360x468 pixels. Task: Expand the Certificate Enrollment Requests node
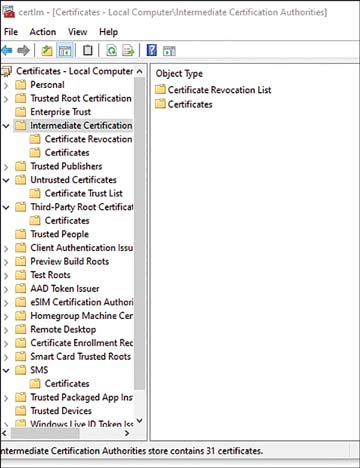[6, 343]
